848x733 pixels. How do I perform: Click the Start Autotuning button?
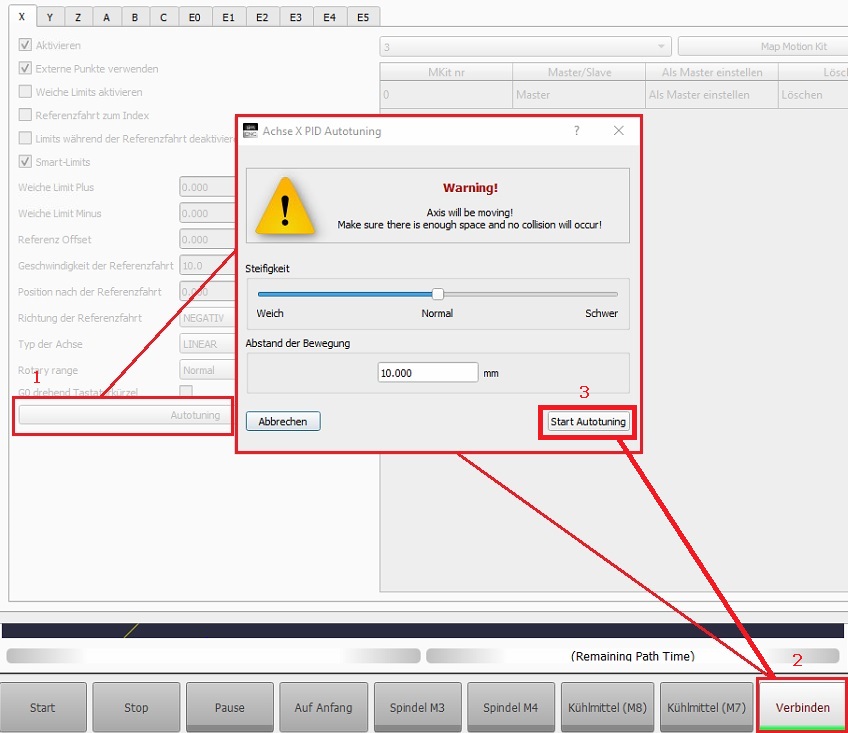(x=588, y=421)
